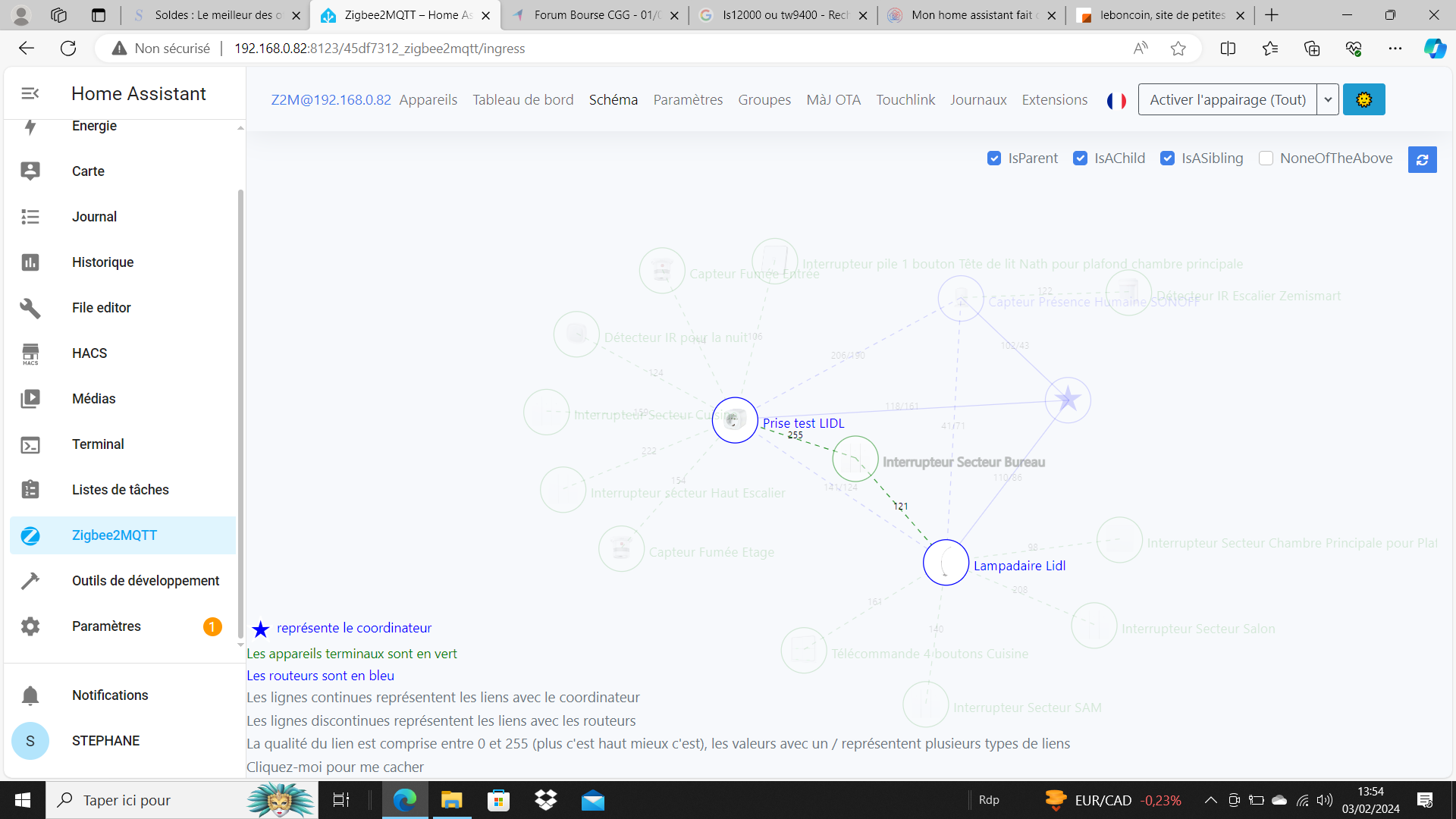
Task: Click the Z2M@192.168.0.82 link
Action: 331,100
